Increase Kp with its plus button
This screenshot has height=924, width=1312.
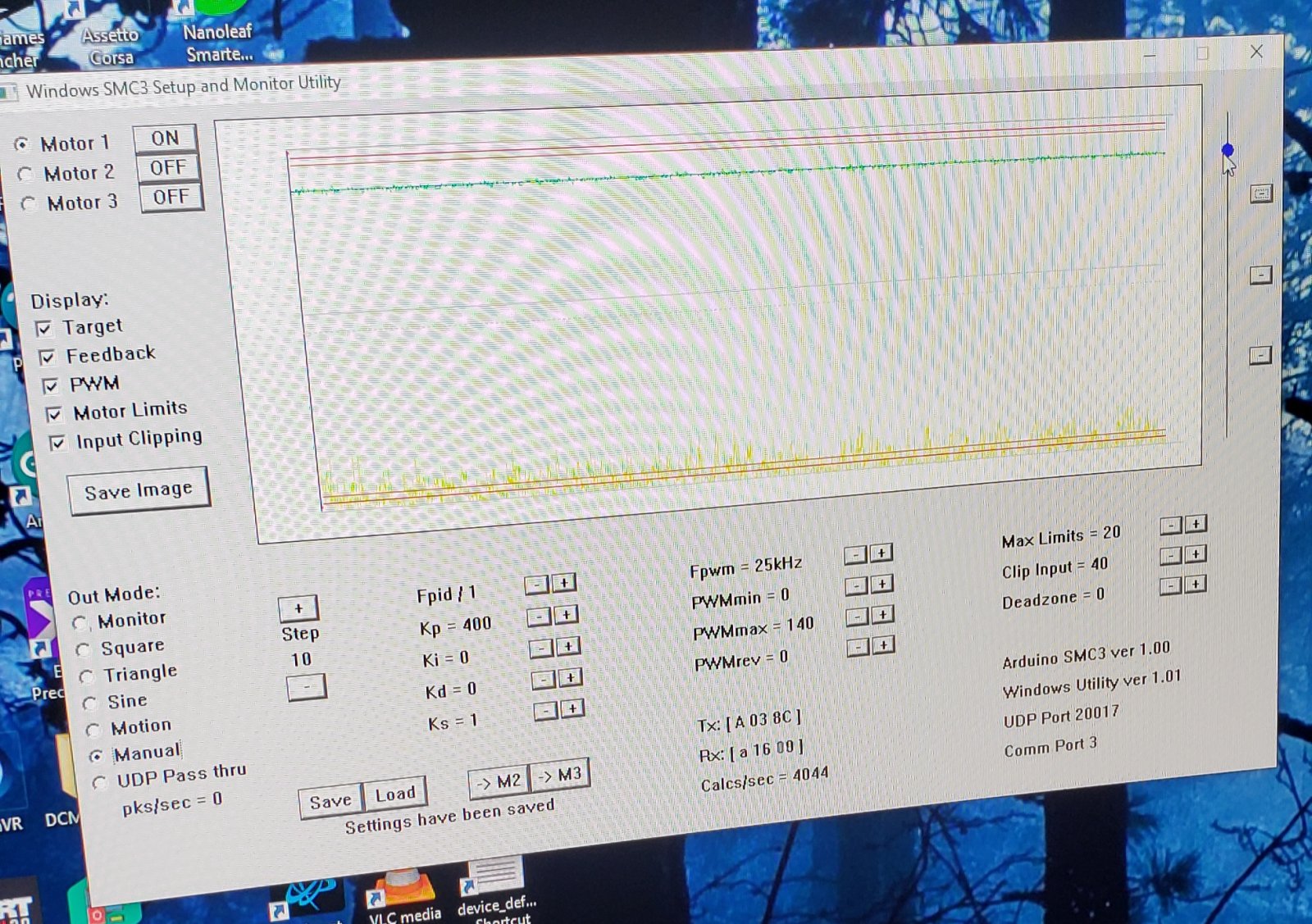566,614
